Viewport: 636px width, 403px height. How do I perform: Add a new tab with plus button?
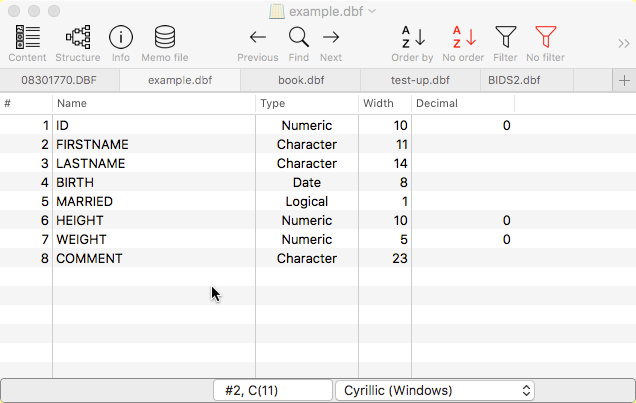(x=624, y=80)
